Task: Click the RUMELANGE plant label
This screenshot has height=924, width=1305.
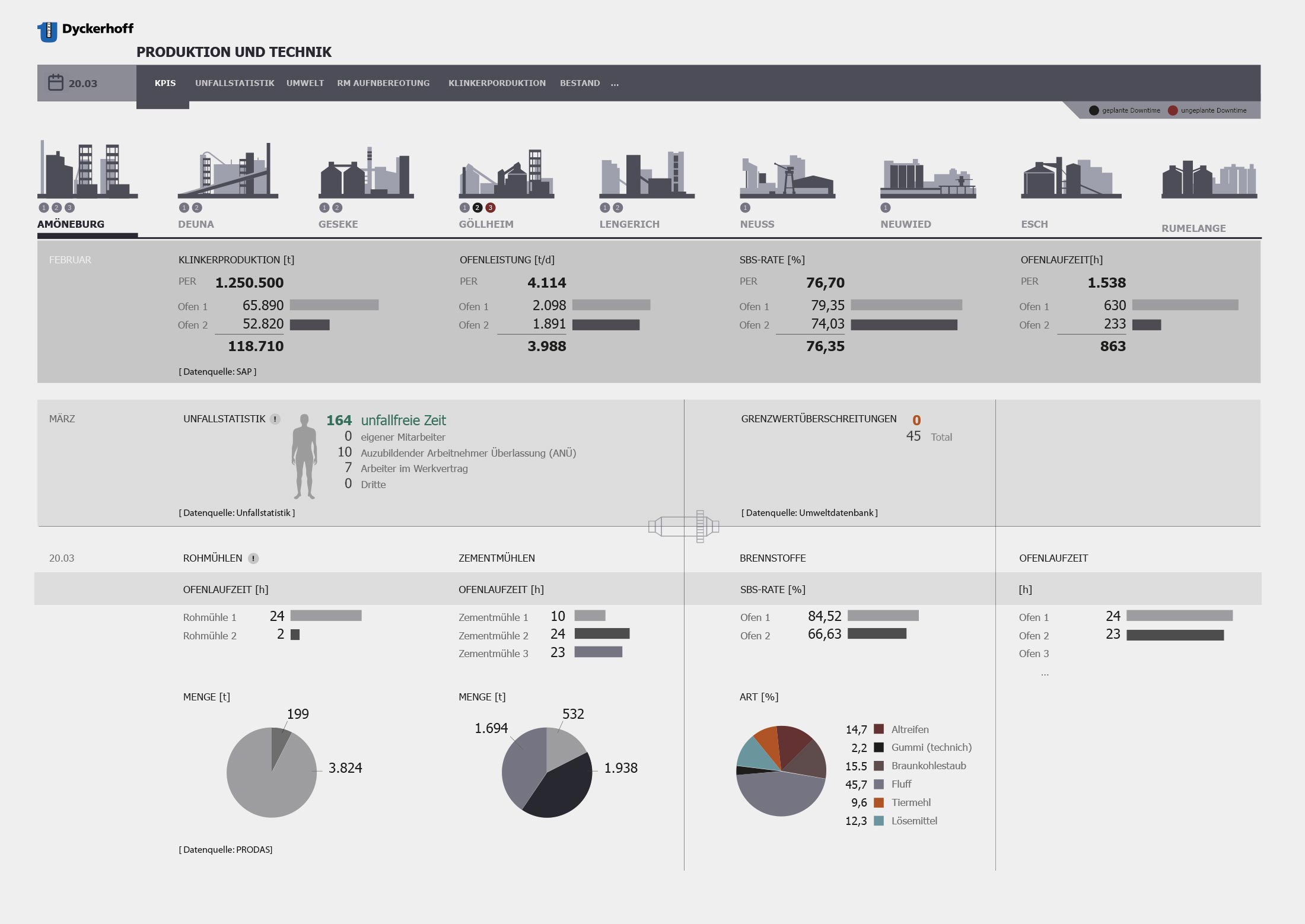Action: point(1193,228)
